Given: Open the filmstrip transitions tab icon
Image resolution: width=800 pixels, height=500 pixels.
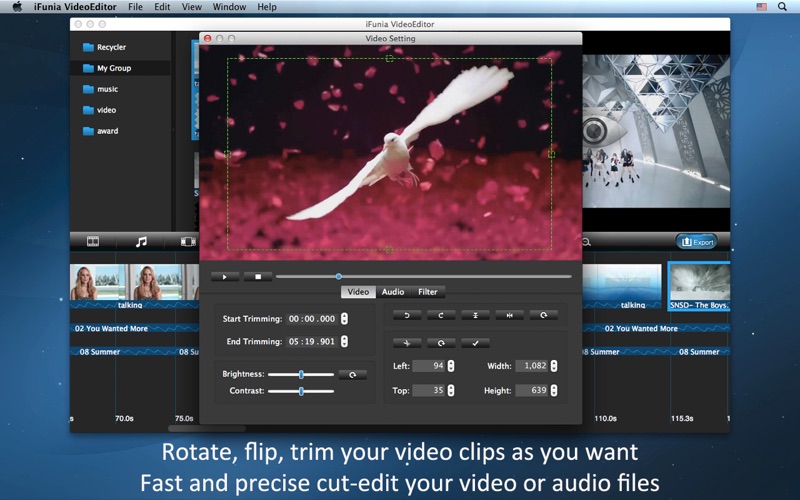Looking at the screenshot, I should (x=188, y=241).
